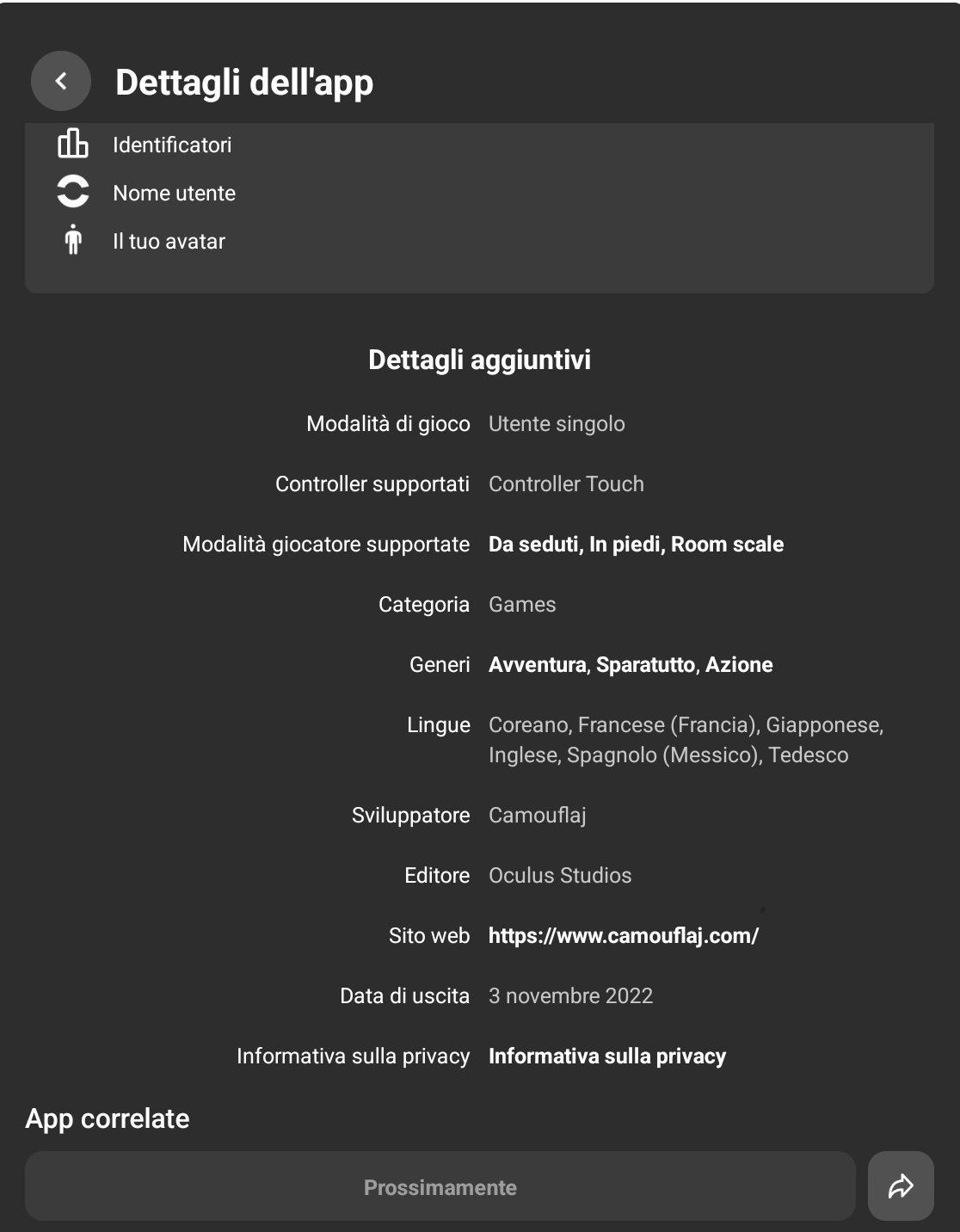The height and width of the screenshot is (1232, 960).
Task: Select the Avventura genre link
Action: [x=538, y=664]
